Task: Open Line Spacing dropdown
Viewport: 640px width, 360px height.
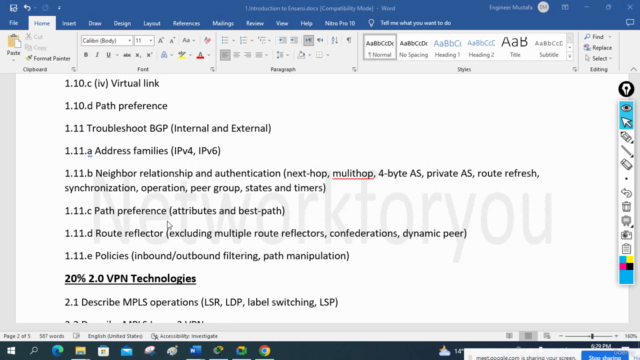Action: [x=282, y=55]
